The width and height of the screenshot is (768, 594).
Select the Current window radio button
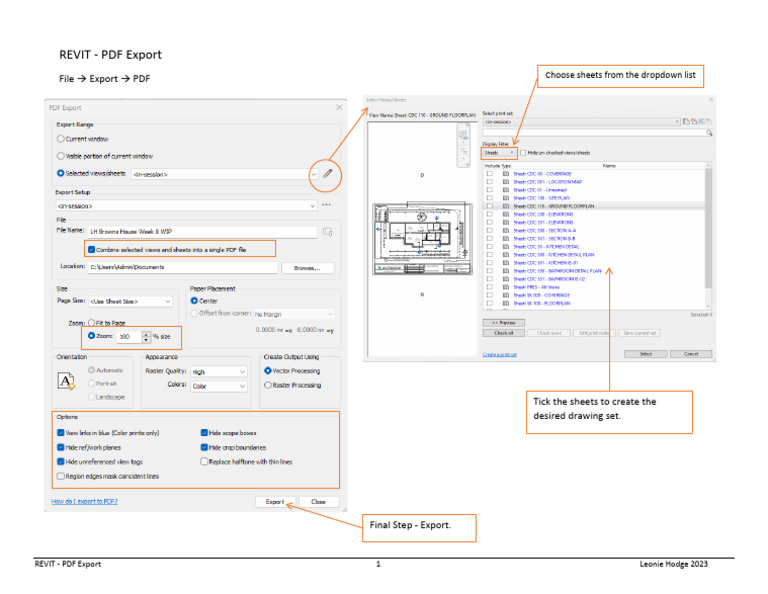pyautogui.click(x=61, y=139)
